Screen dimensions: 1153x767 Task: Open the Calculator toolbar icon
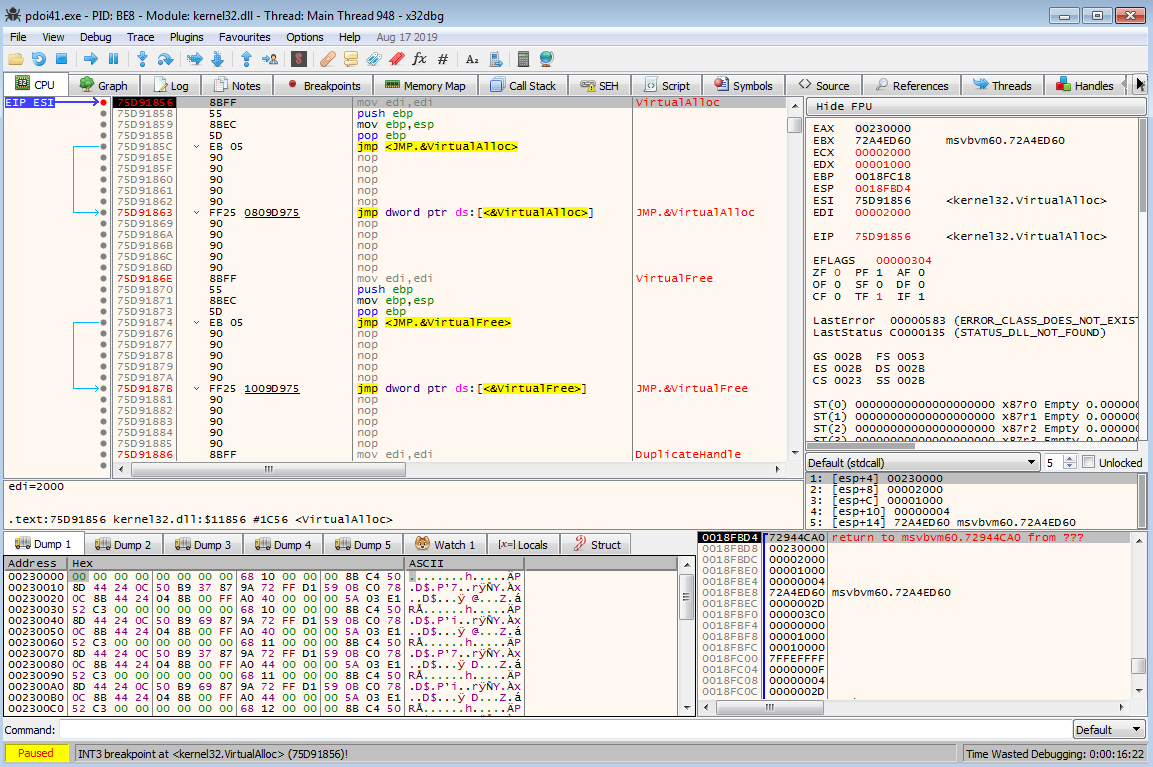pos(522,59)
